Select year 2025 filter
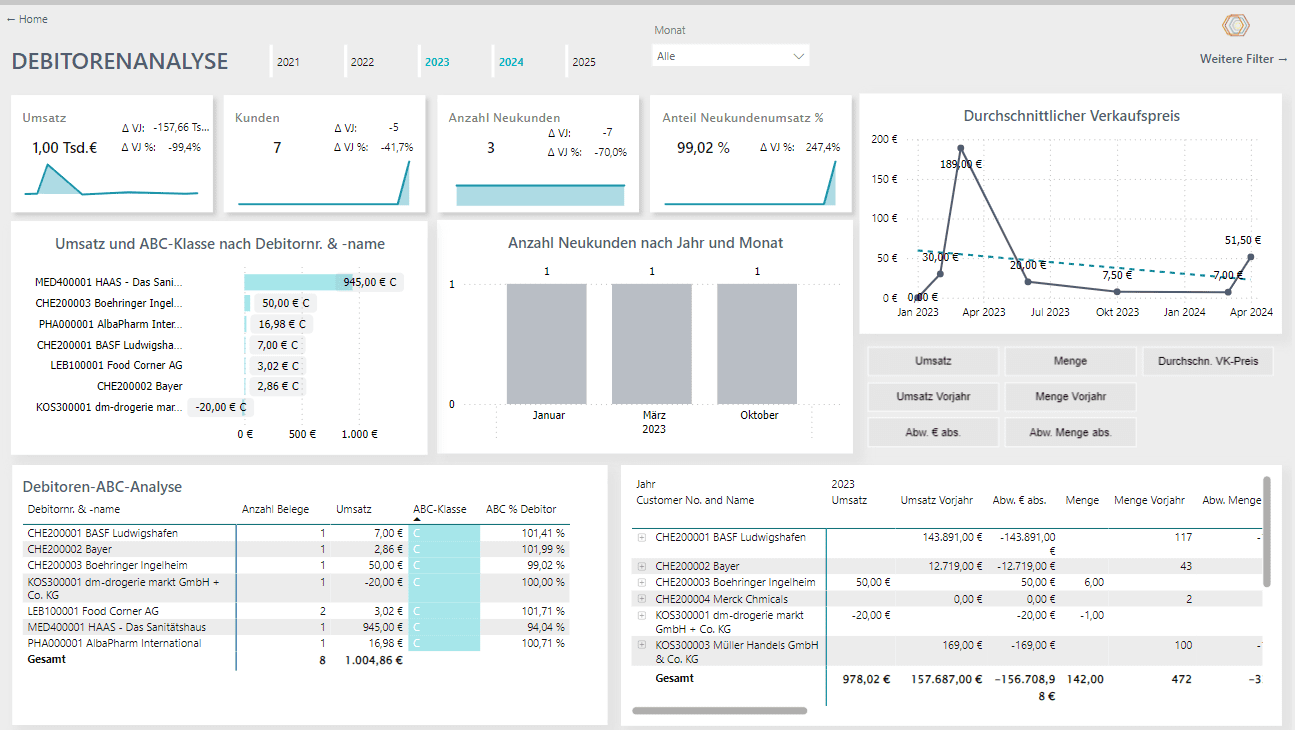Viewport: 1295px width, 730px height. 584,62
